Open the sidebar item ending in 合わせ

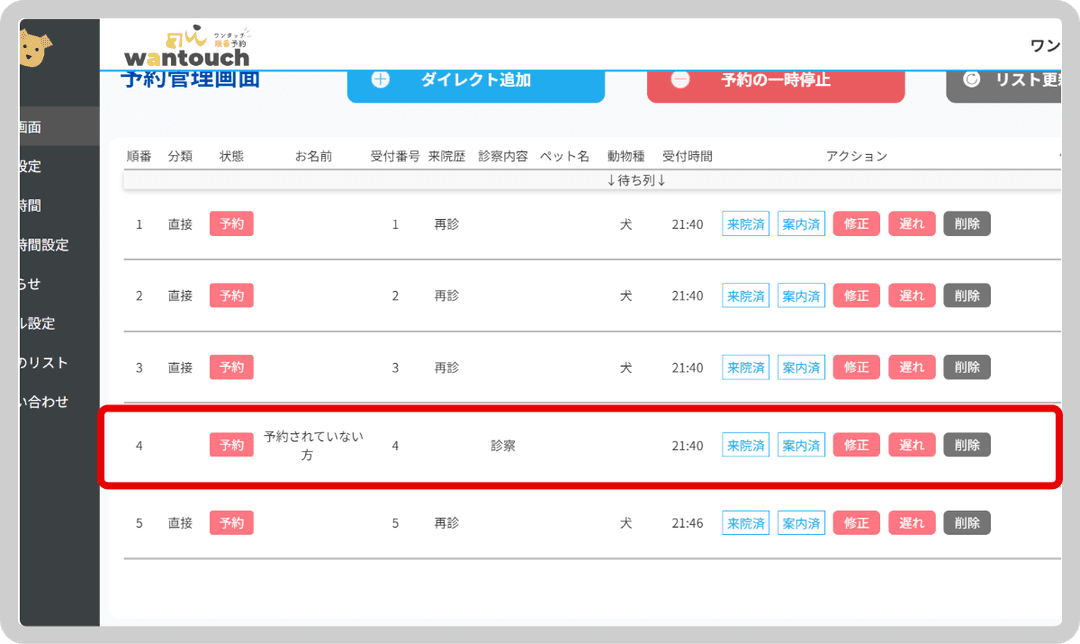point(44,401)
